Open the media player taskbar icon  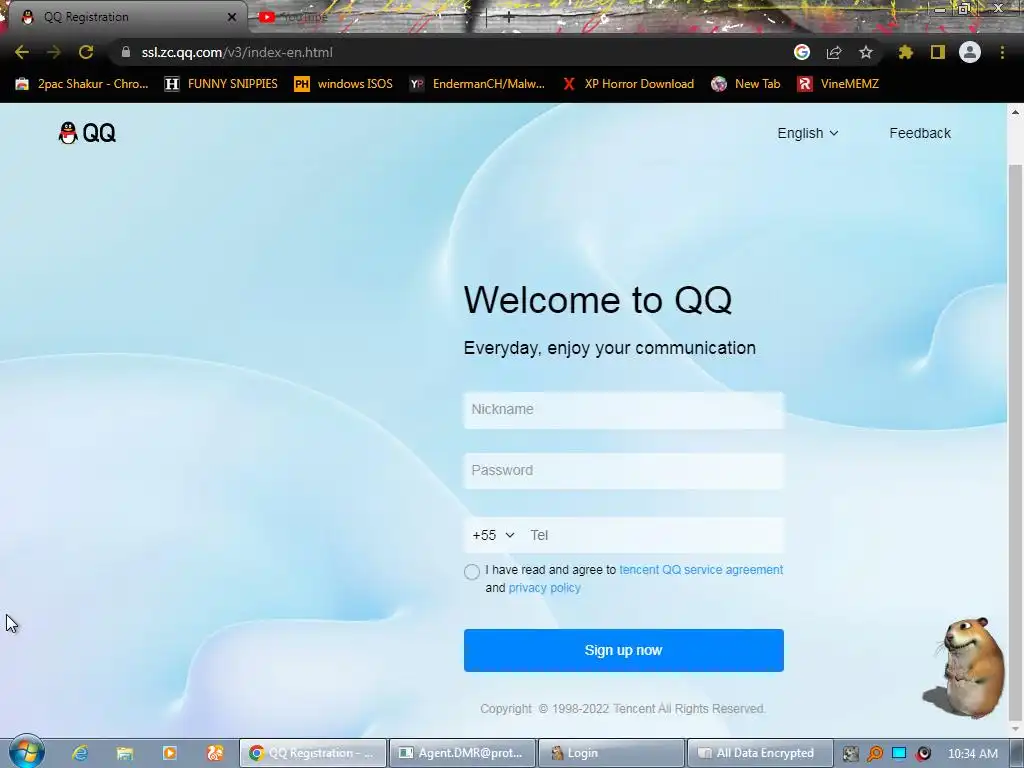click(x=170, y=753)
